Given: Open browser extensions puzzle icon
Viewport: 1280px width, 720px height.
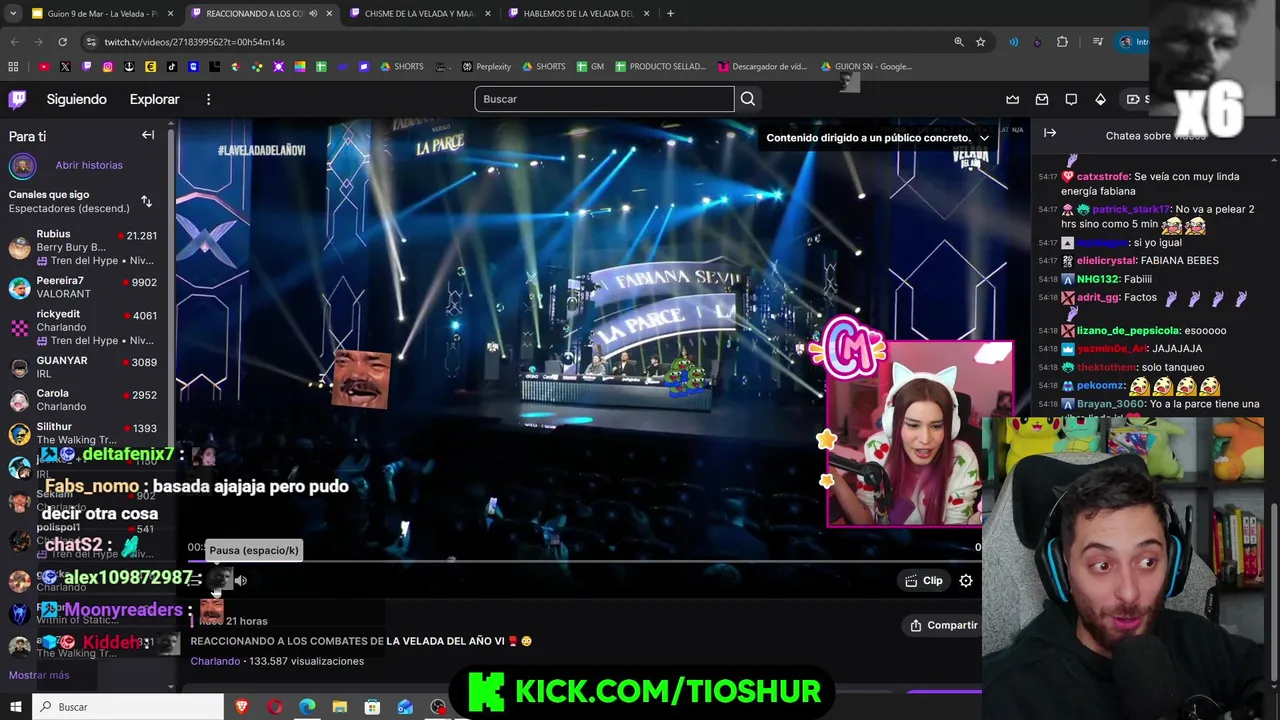Looking at the screenshot, I should 1062,42.
